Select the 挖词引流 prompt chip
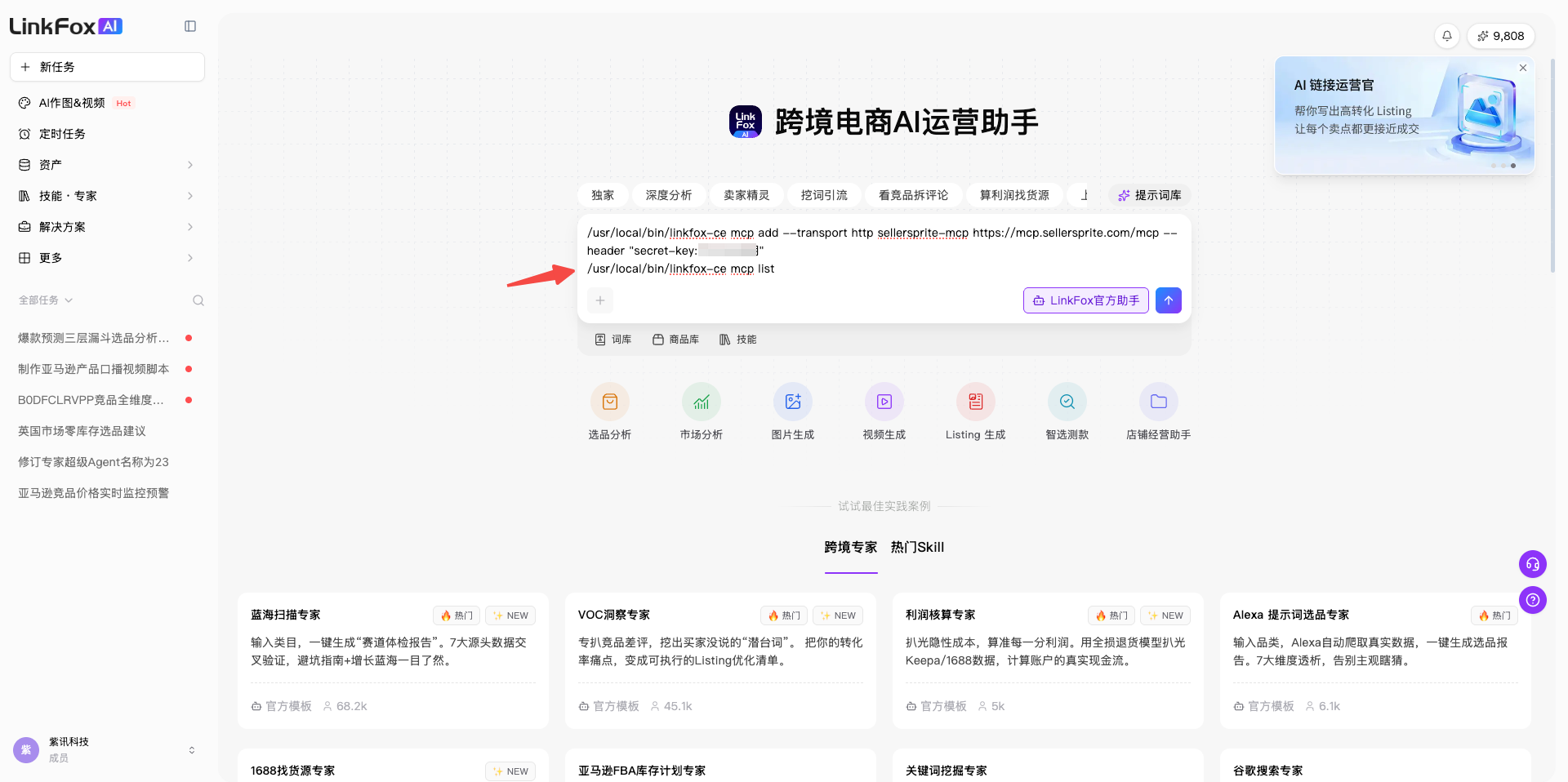Screen dimensions: 1568x782 (x=824, y=195)
